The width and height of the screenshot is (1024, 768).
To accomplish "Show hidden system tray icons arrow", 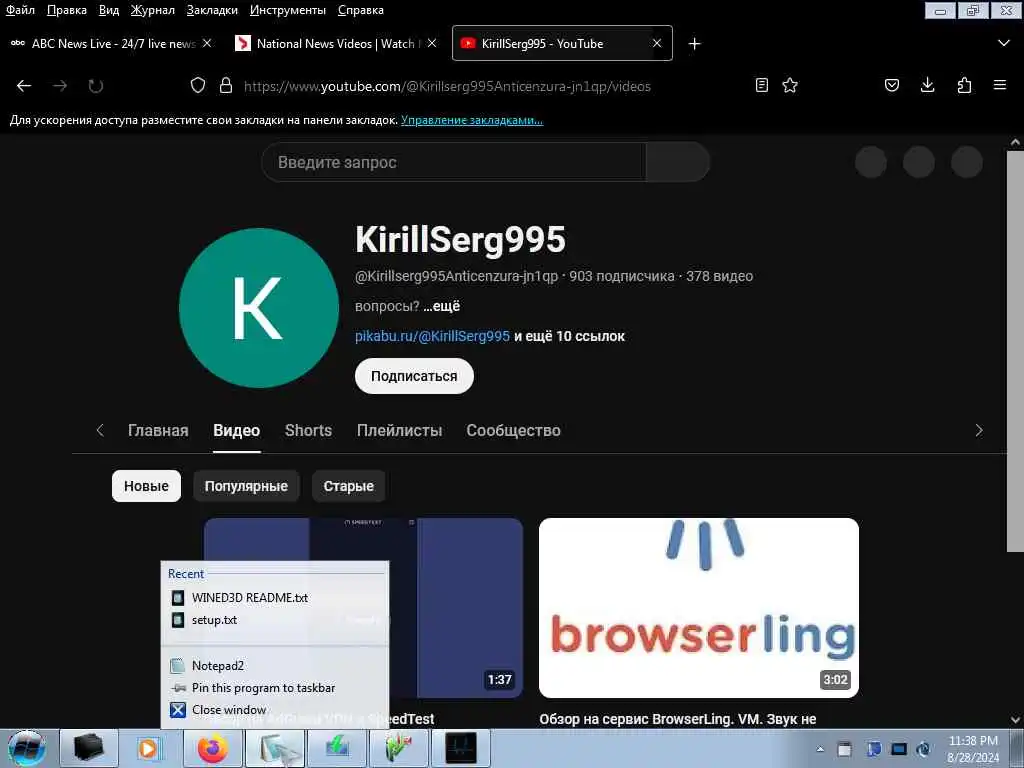I will click(x=820, y=749).
